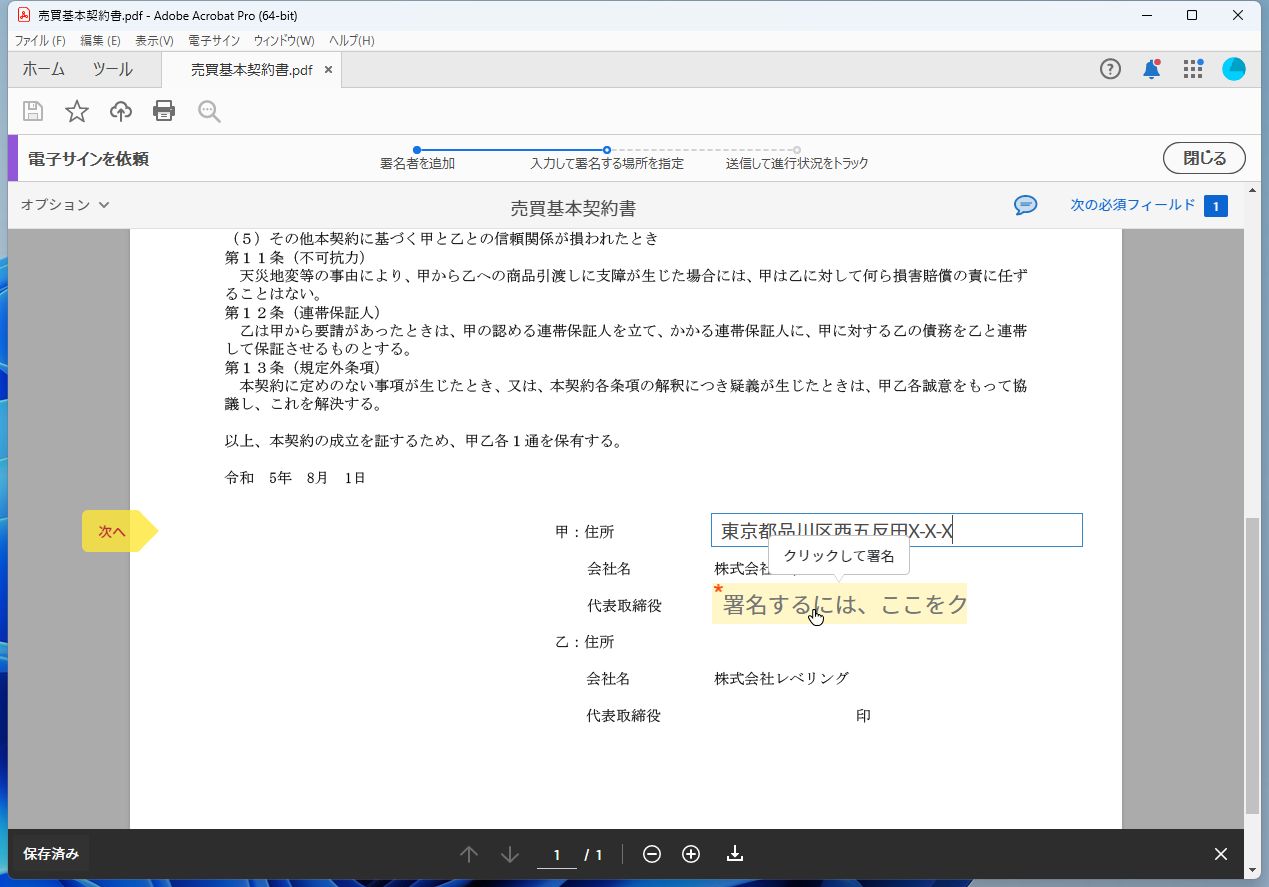Open the 電子サイン menu
The height and width of the screenshot is (887, 1269).
click(213, 40)
